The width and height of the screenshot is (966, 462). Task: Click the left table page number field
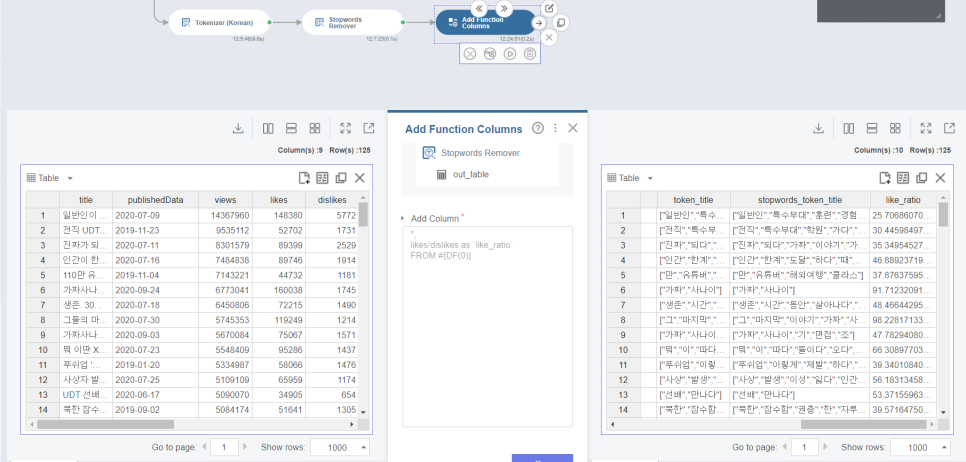point(224,447)
